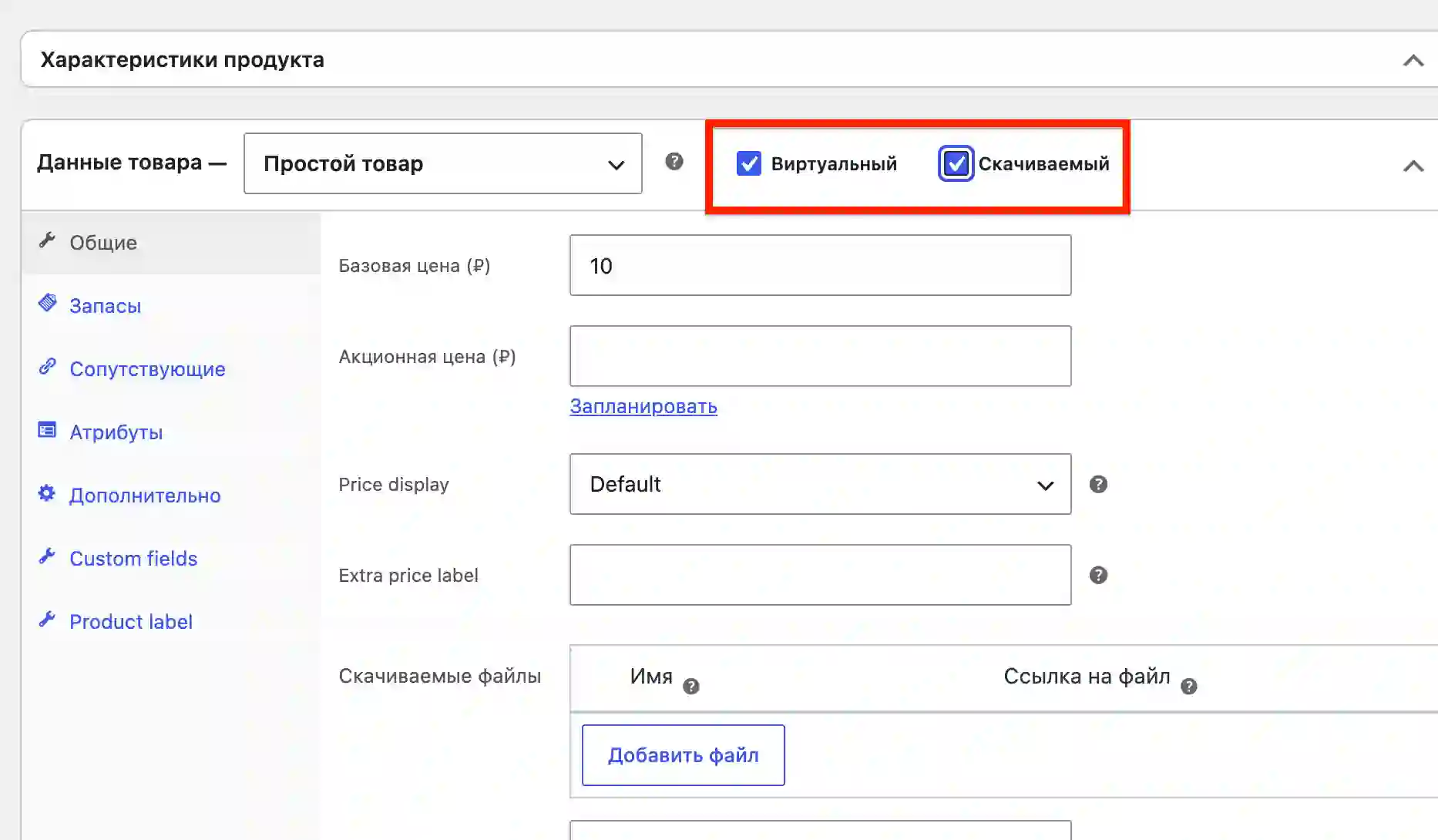Screen dimensions: 1438x840
Task: Open the Price display Default dropdown
Action: coord(821,484)
